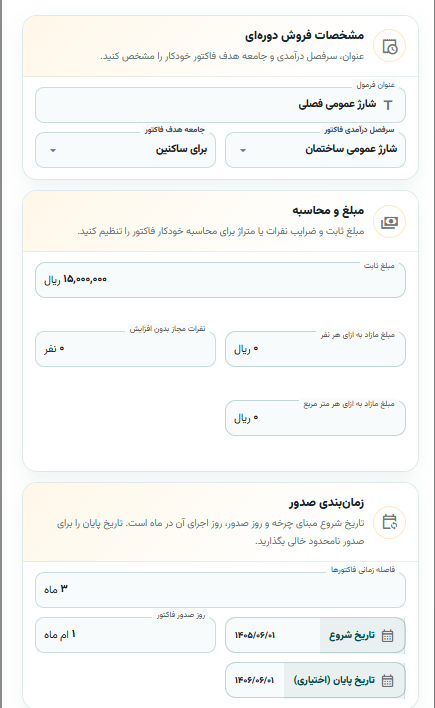Click the تاریخ شروع date picker button
Screen dimensions: 435x708
pos(362,635)
